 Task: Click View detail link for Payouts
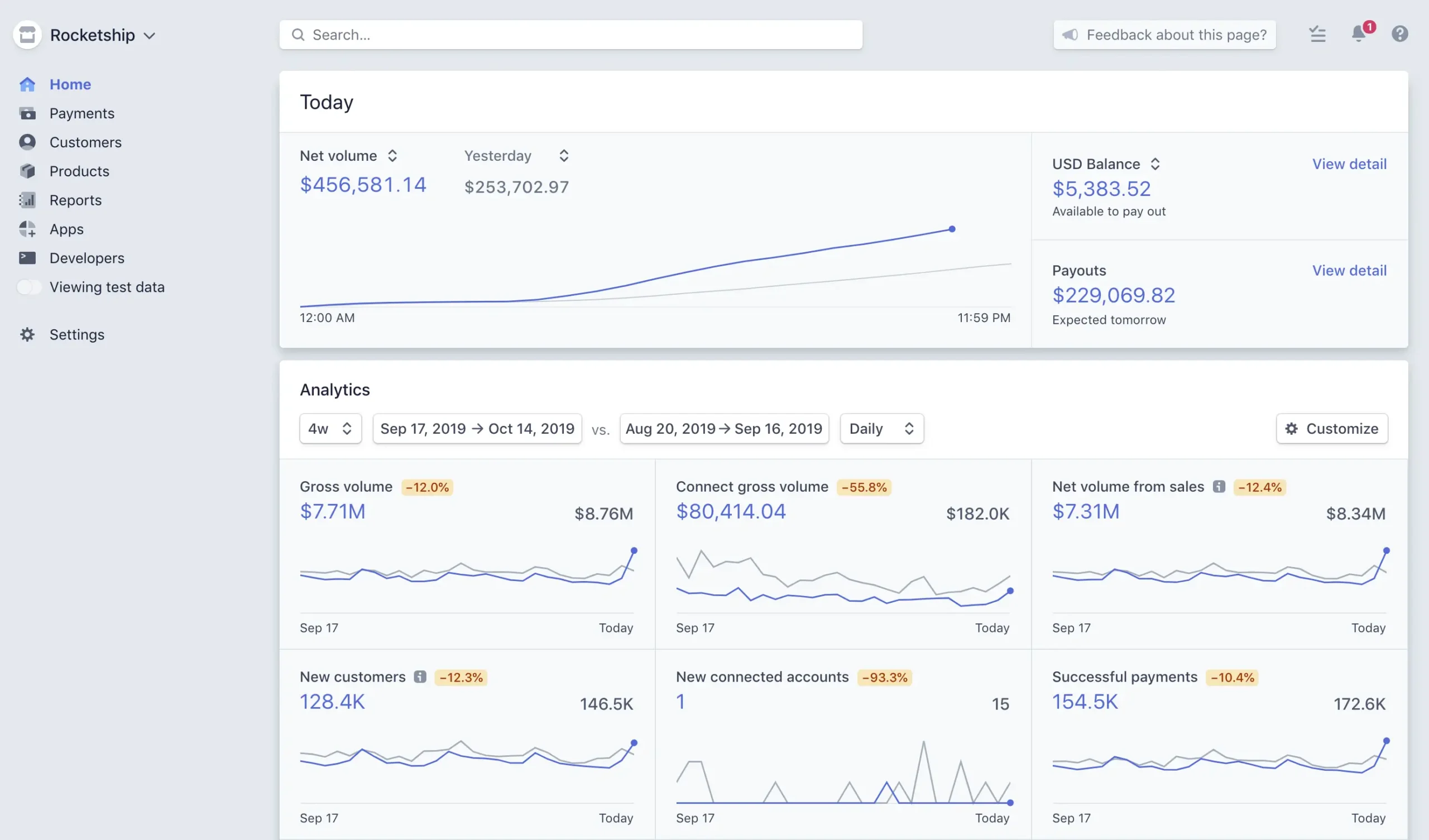click(x=1349, y=271)
